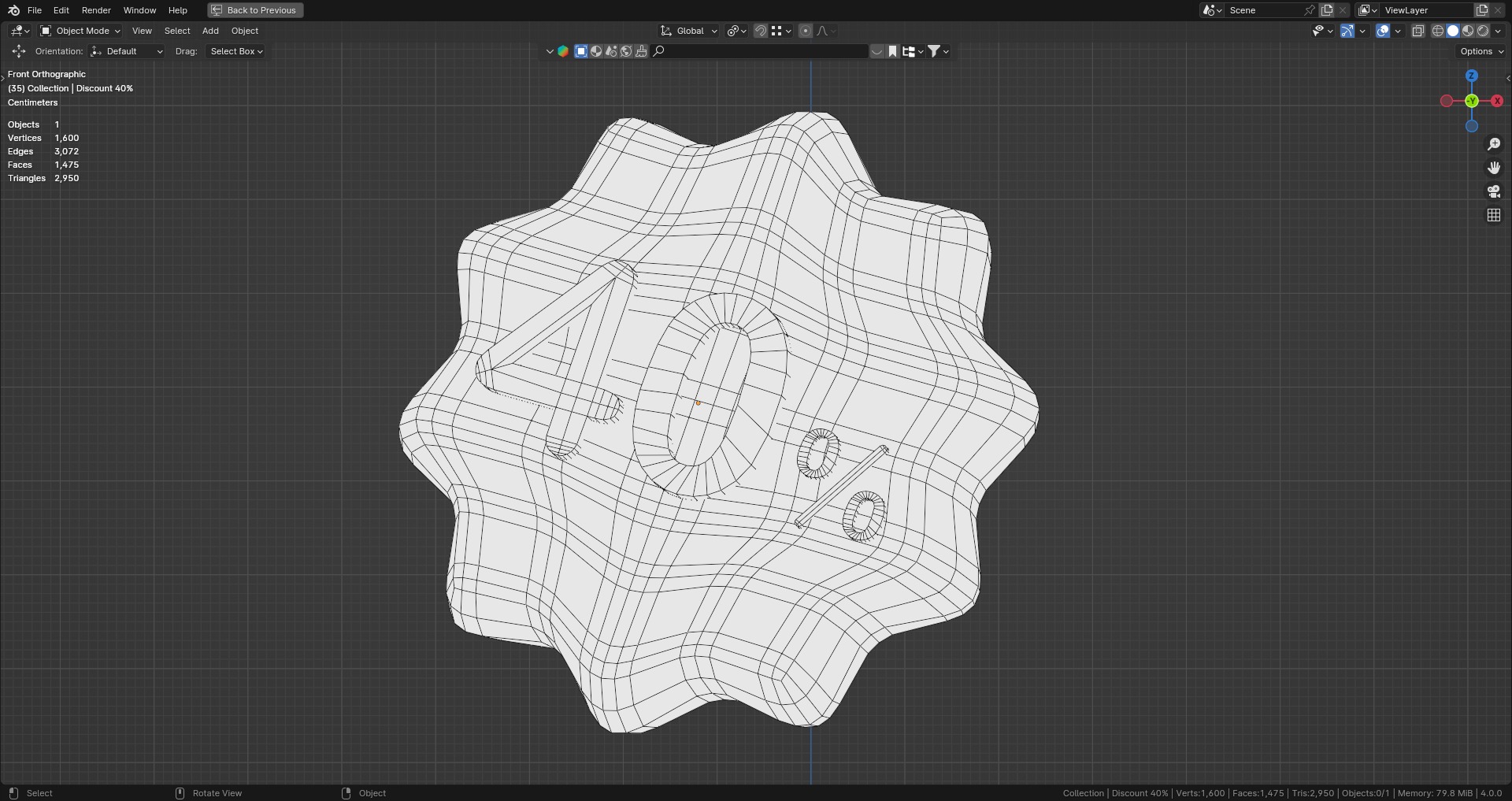Open the view layer browse dropdown
Viewport: 1512px width, 801px height.
coord(1368,10)
